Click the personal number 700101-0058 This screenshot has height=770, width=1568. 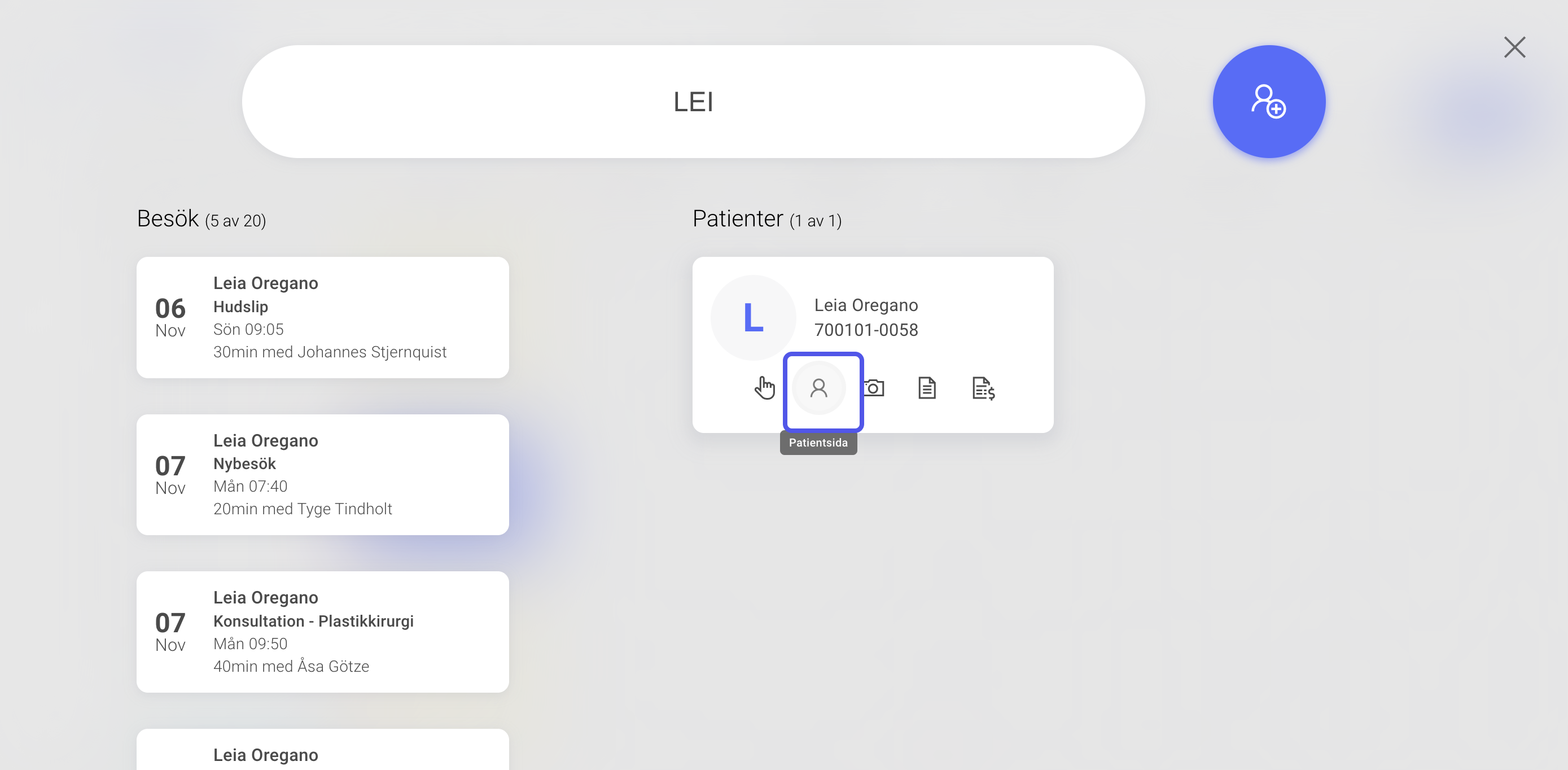click(x=866, y=330)
